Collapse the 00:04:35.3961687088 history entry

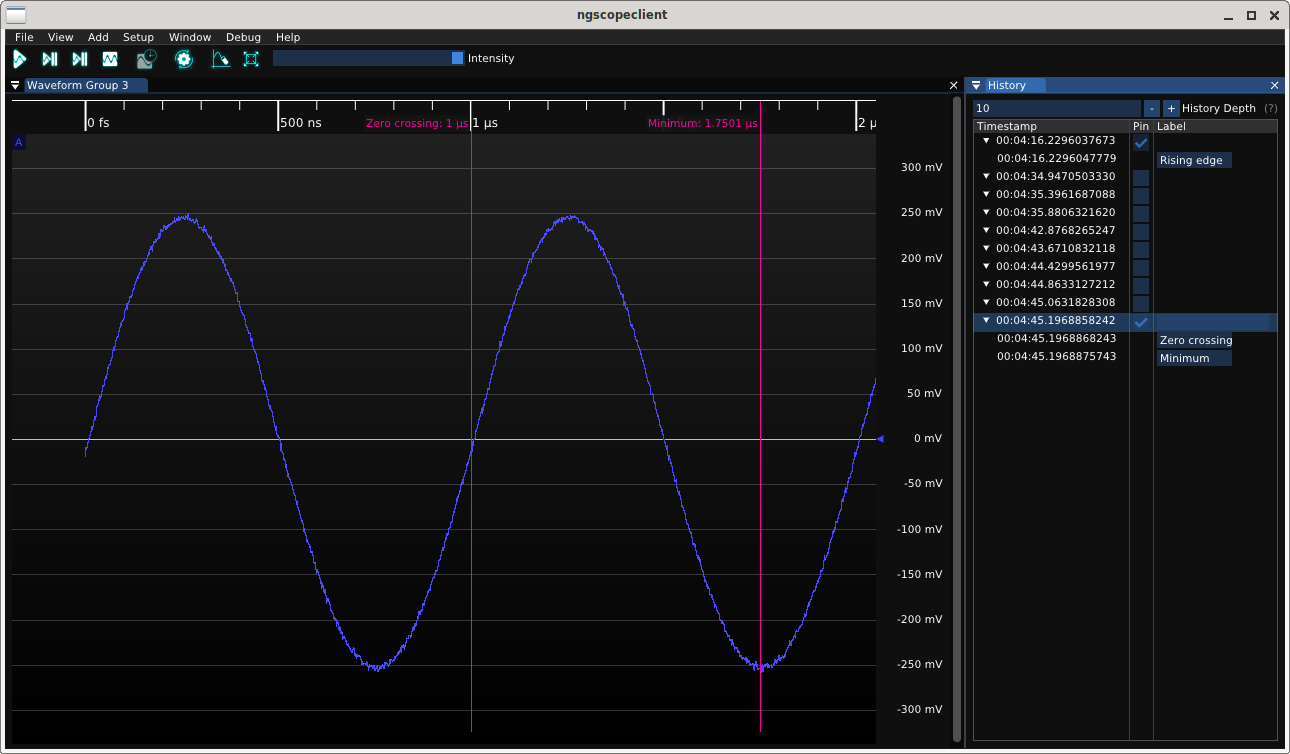pyautogui.click(x=987, y=195)
